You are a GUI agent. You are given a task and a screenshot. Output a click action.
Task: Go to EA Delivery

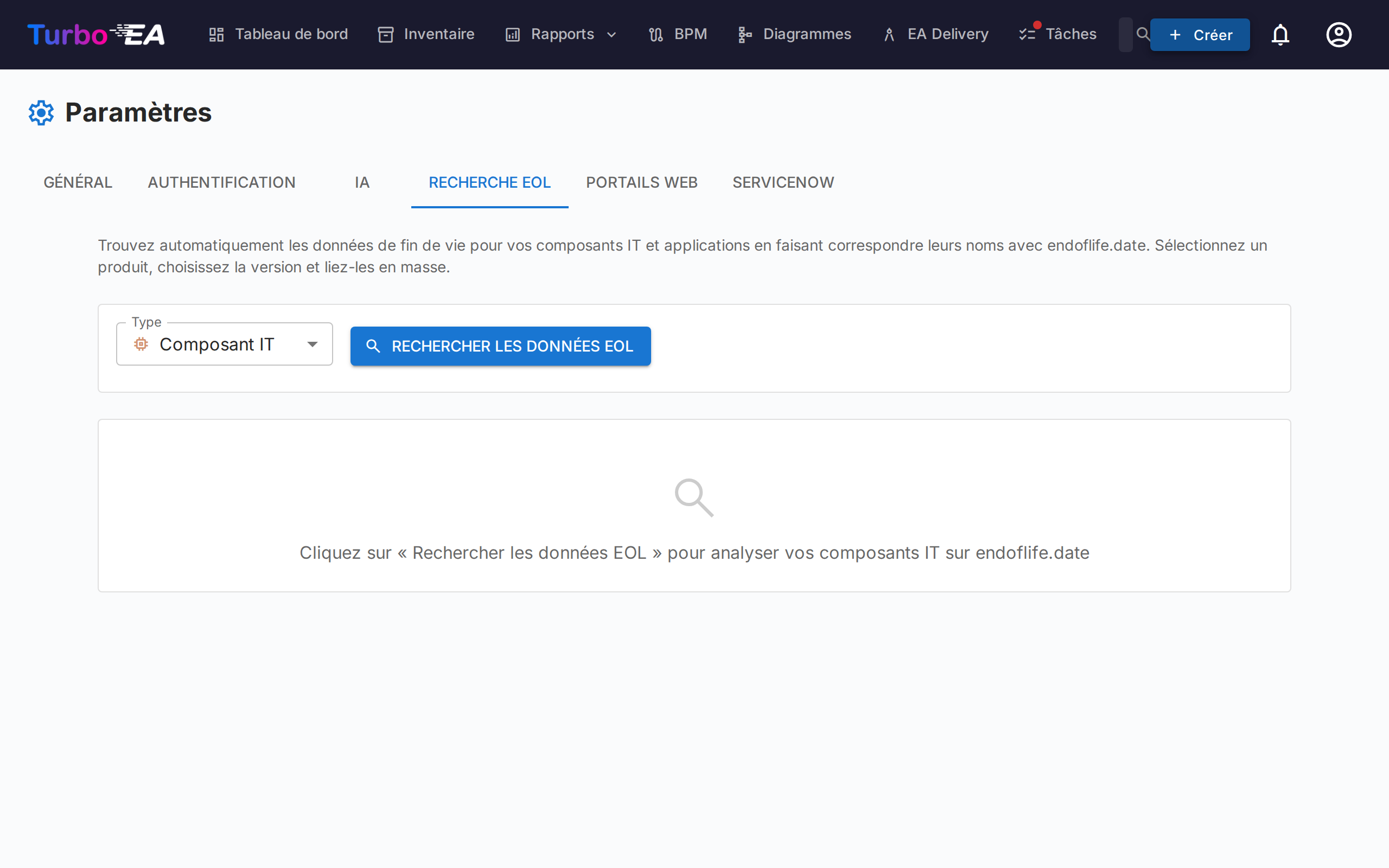pos(935,34)
